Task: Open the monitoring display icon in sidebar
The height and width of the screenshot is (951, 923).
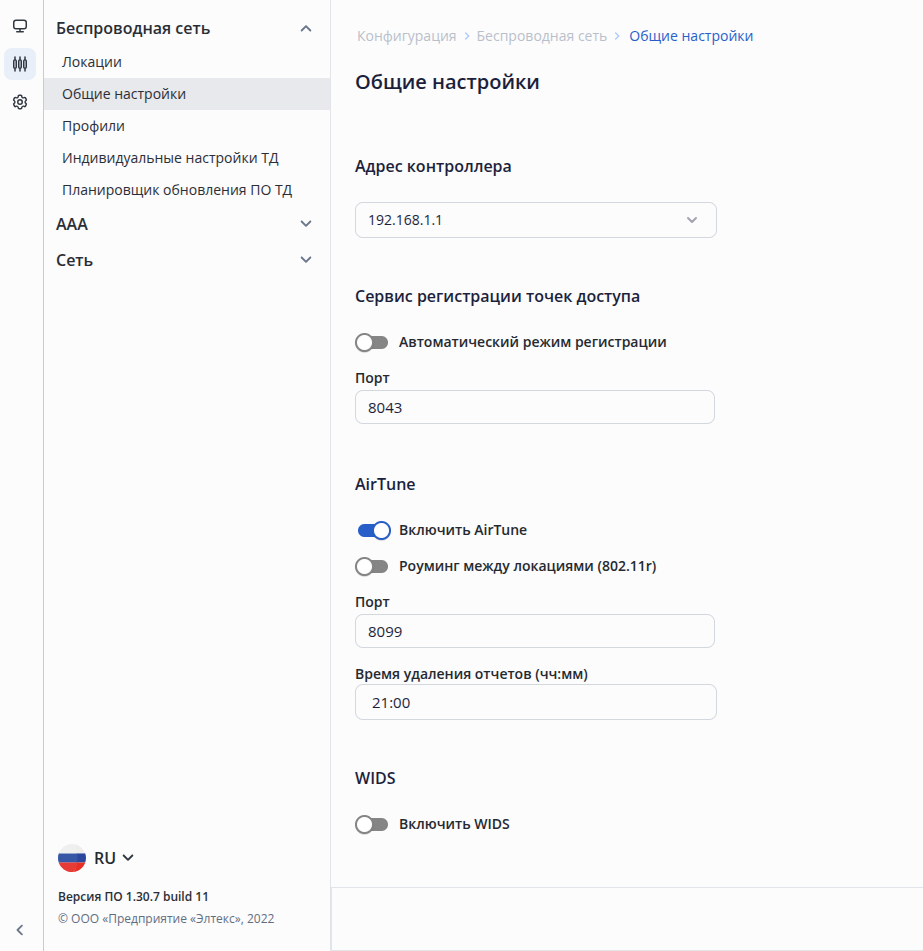Action: tap(20, 26)
